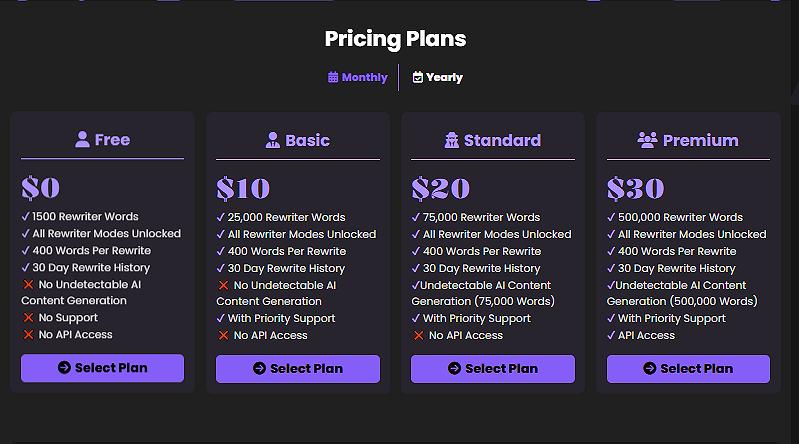Select Plan for the Free tier
This screenshot has height=444, width=799.
(x=102, y=368)
